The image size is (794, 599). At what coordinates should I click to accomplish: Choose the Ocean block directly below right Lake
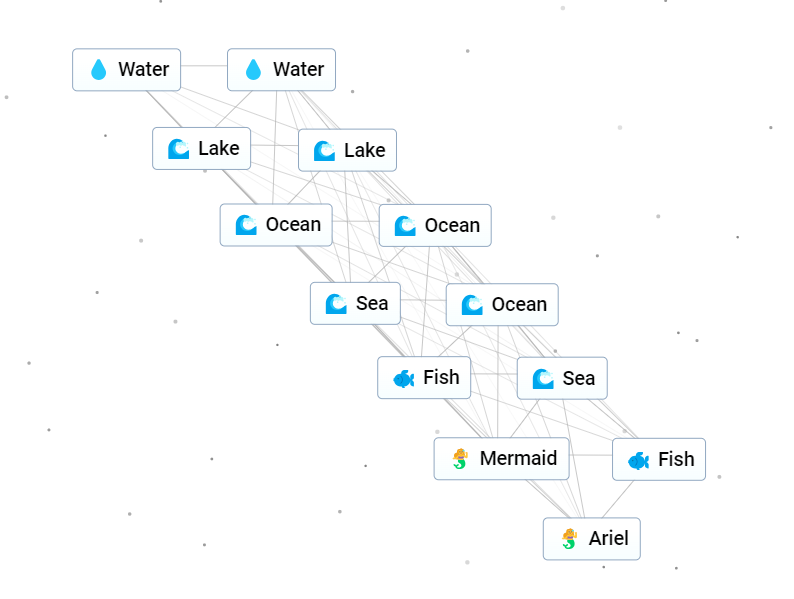[435, 225]
